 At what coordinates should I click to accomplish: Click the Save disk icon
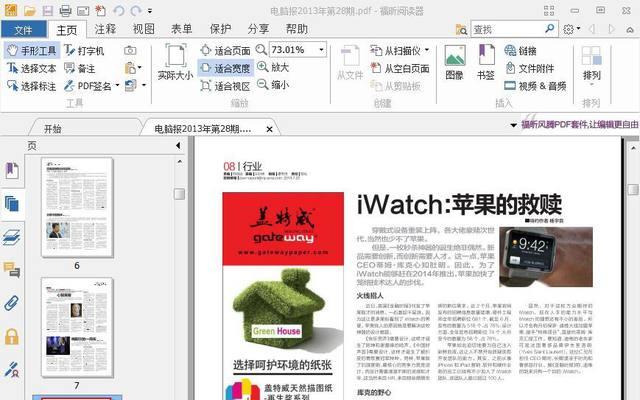[x=48, y=11]
